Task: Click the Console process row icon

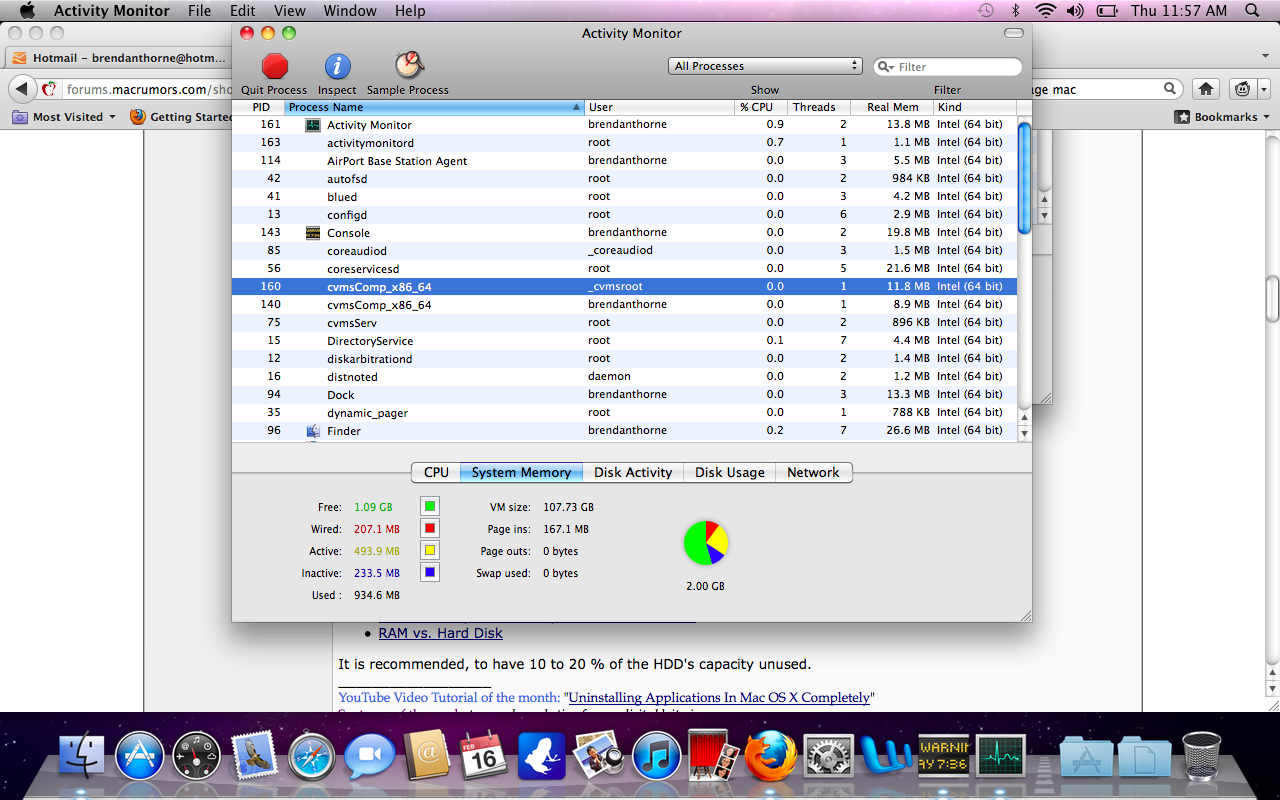Action: click(x=312, y=233)
